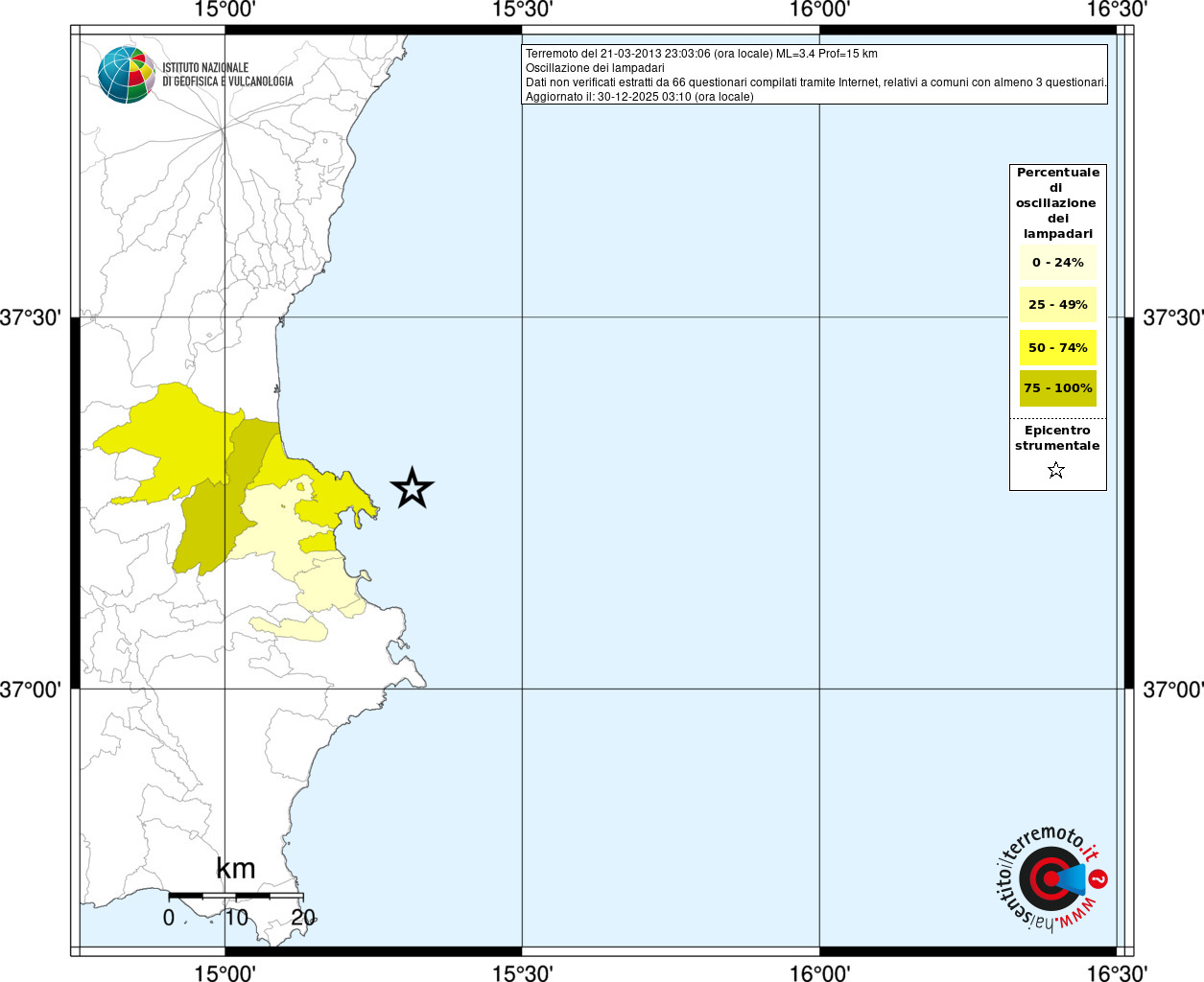Click the 'Aggiornato il: 30-12-2025' update line
1204x982 pixels.
tap(639, 97)
